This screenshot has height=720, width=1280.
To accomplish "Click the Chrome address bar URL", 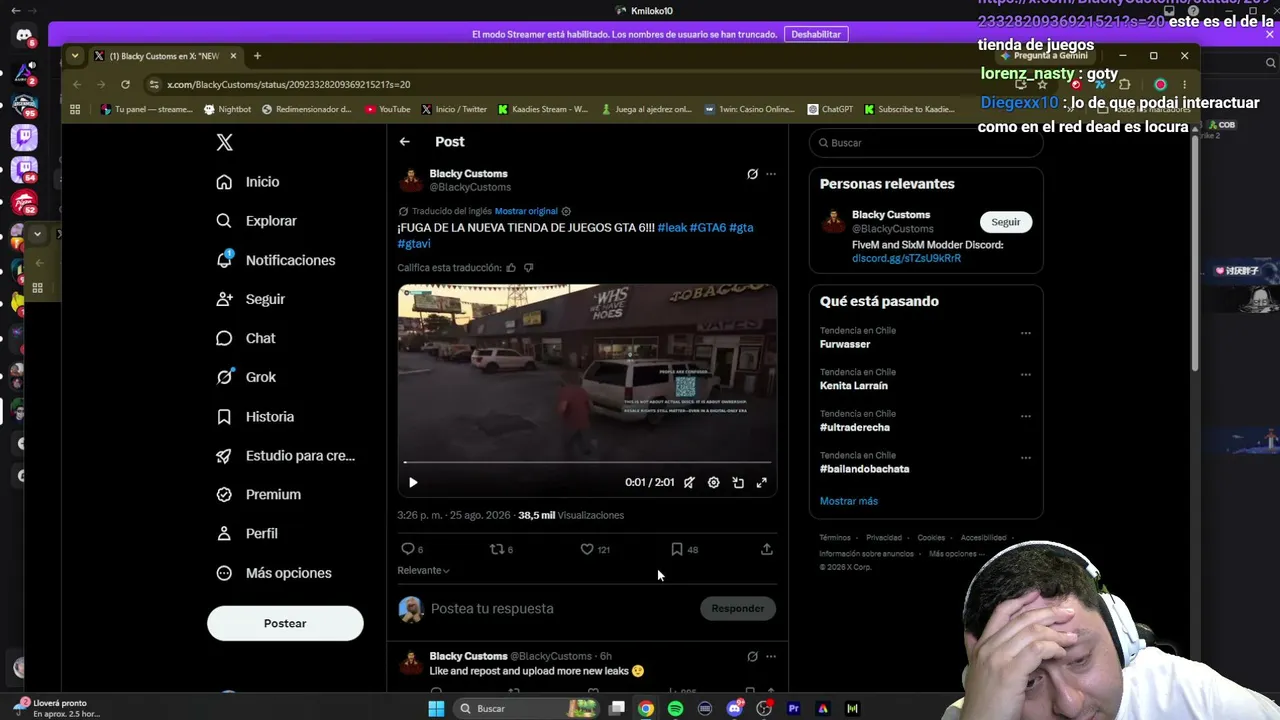I will pos(289,85).
